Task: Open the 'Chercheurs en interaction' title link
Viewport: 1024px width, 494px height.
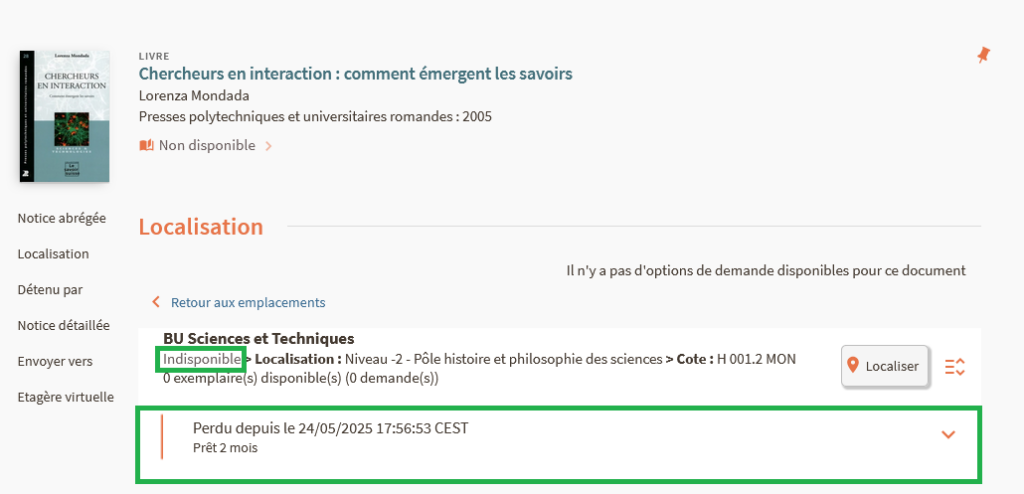Action: coord(355,74)
